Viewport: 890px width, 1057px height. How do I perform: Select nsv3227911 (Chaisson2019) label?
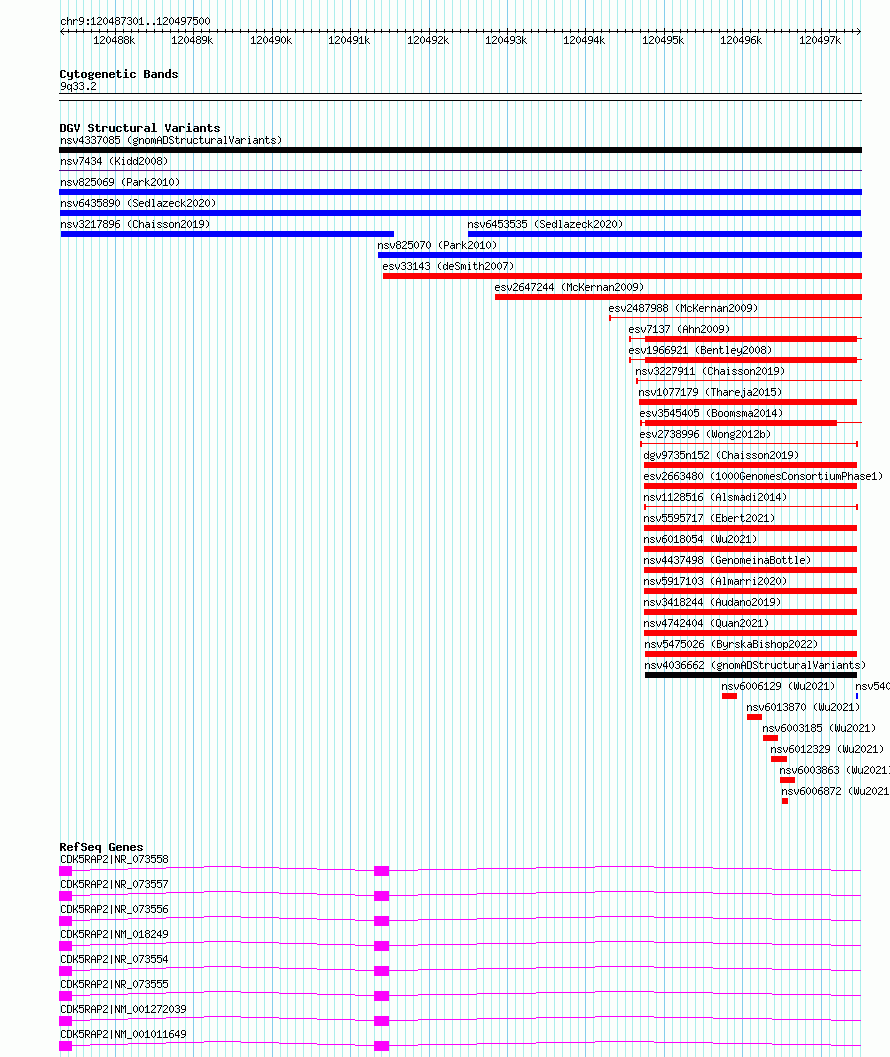click(710, 371)
